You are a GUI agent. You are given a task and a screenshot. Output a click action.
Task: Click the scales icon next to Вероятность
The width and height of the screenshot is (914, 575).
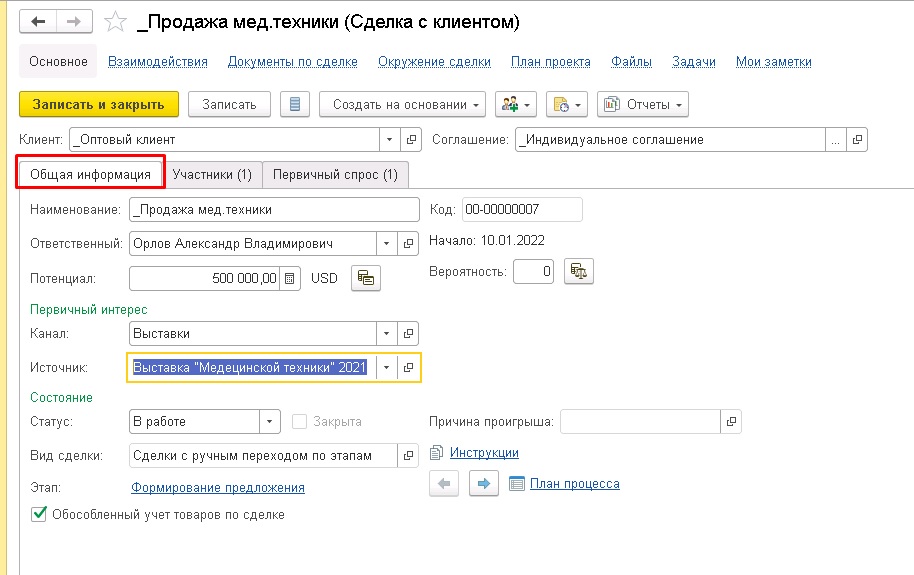click(579, 272)
